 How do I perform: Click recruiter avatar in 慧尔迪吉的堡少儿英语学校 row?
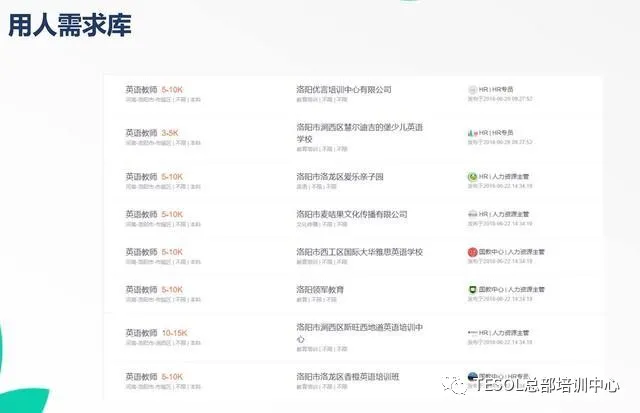coord(472,133)
